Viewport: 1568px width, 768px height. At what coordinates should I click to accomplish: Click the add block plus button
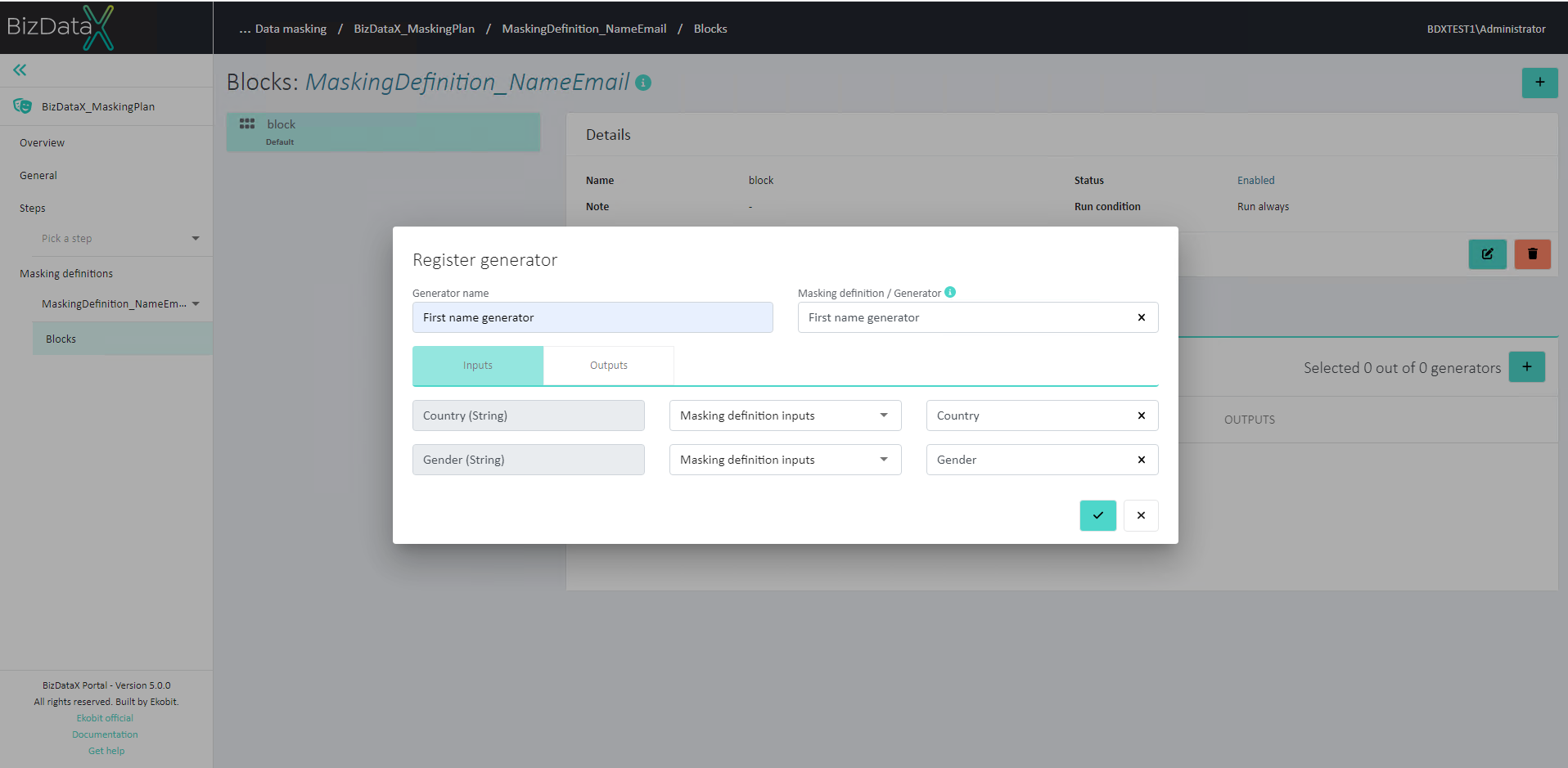click(1539, 83)
